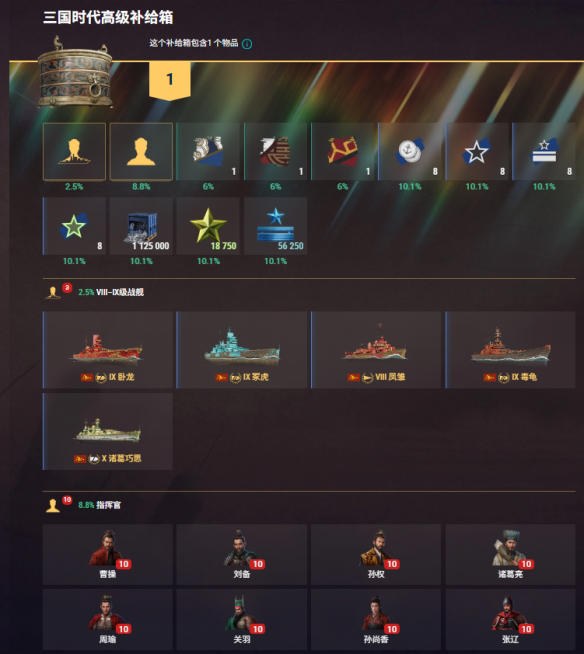This screenshot has height=654, width=584.
Task: Select the commander silhouette reward at 8.8%
Action: coord(141,152)
